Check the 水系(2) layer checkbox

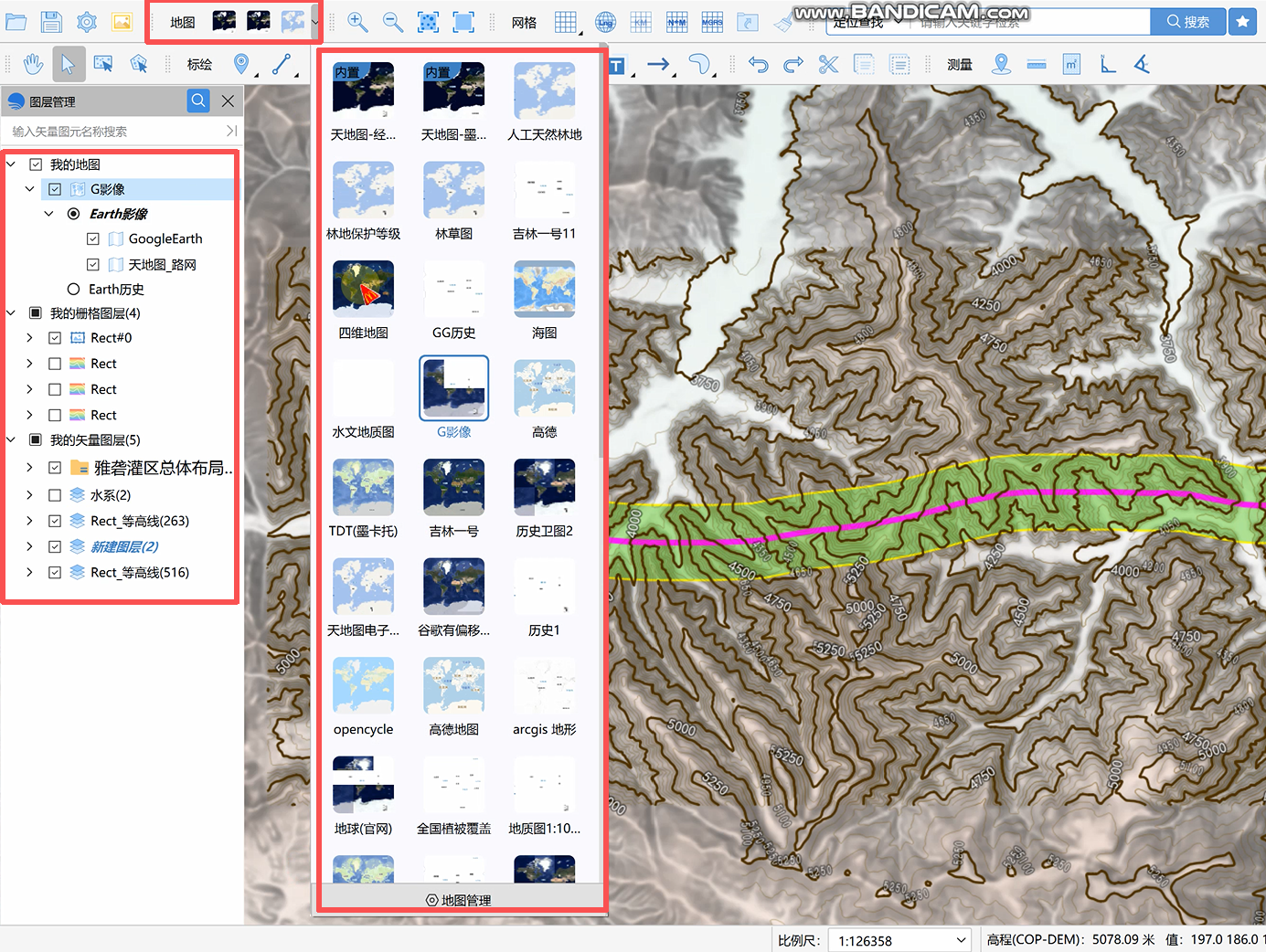55,495
